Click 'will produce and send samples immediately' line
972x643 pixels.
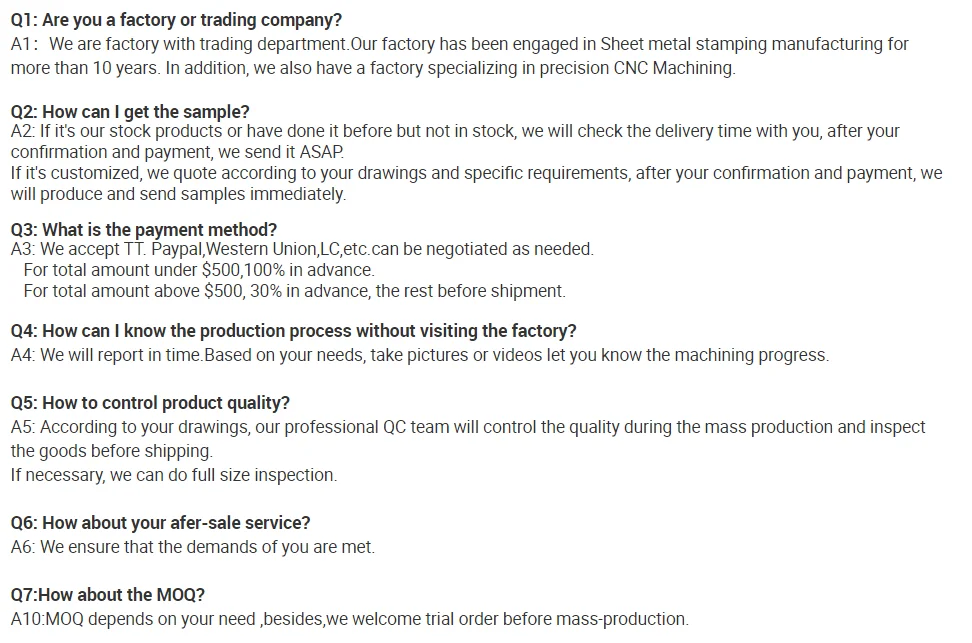[x=178, y=194]
